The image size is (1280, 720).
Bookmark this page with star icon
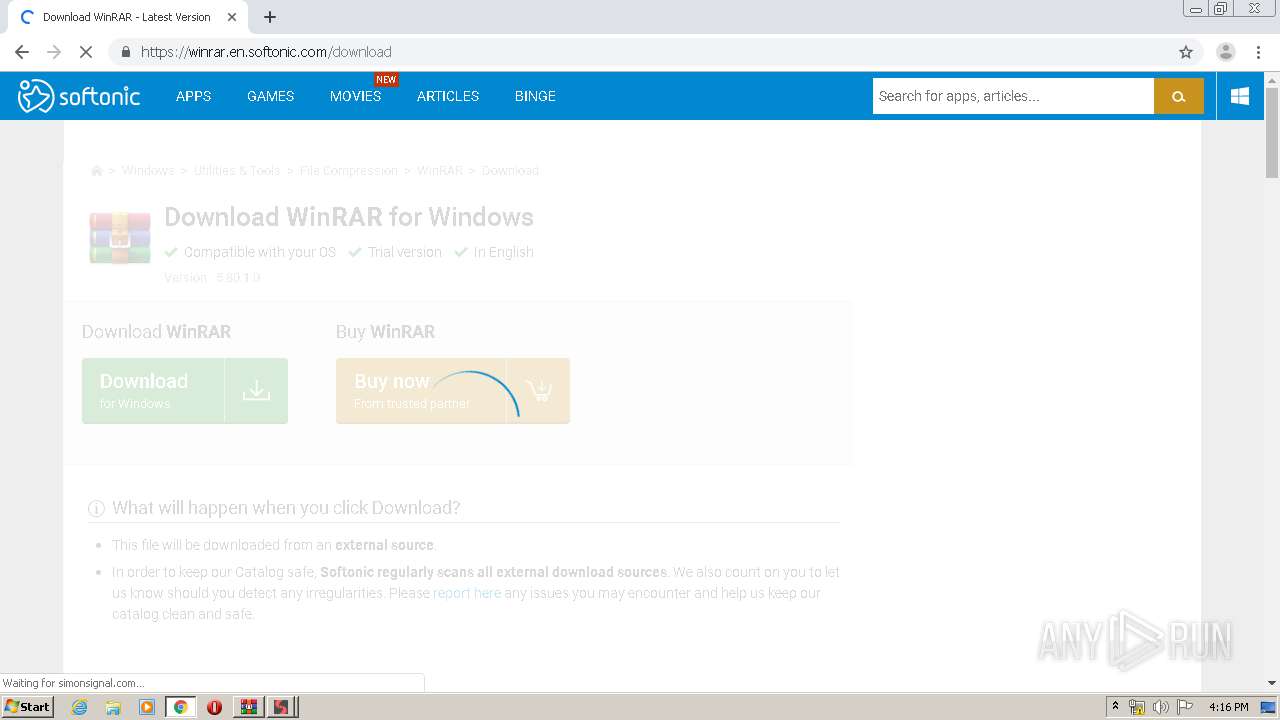1186,52
